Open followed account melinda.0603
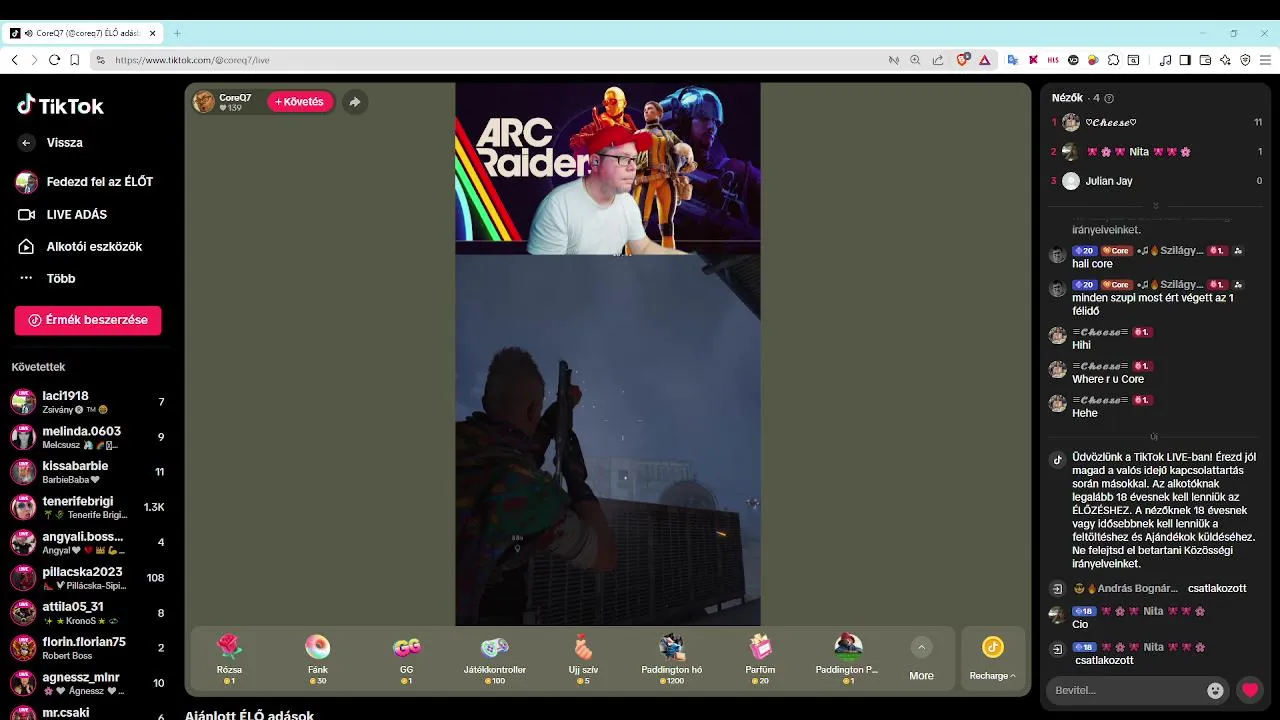1280x720 pixels. click(x=88, y=437)
